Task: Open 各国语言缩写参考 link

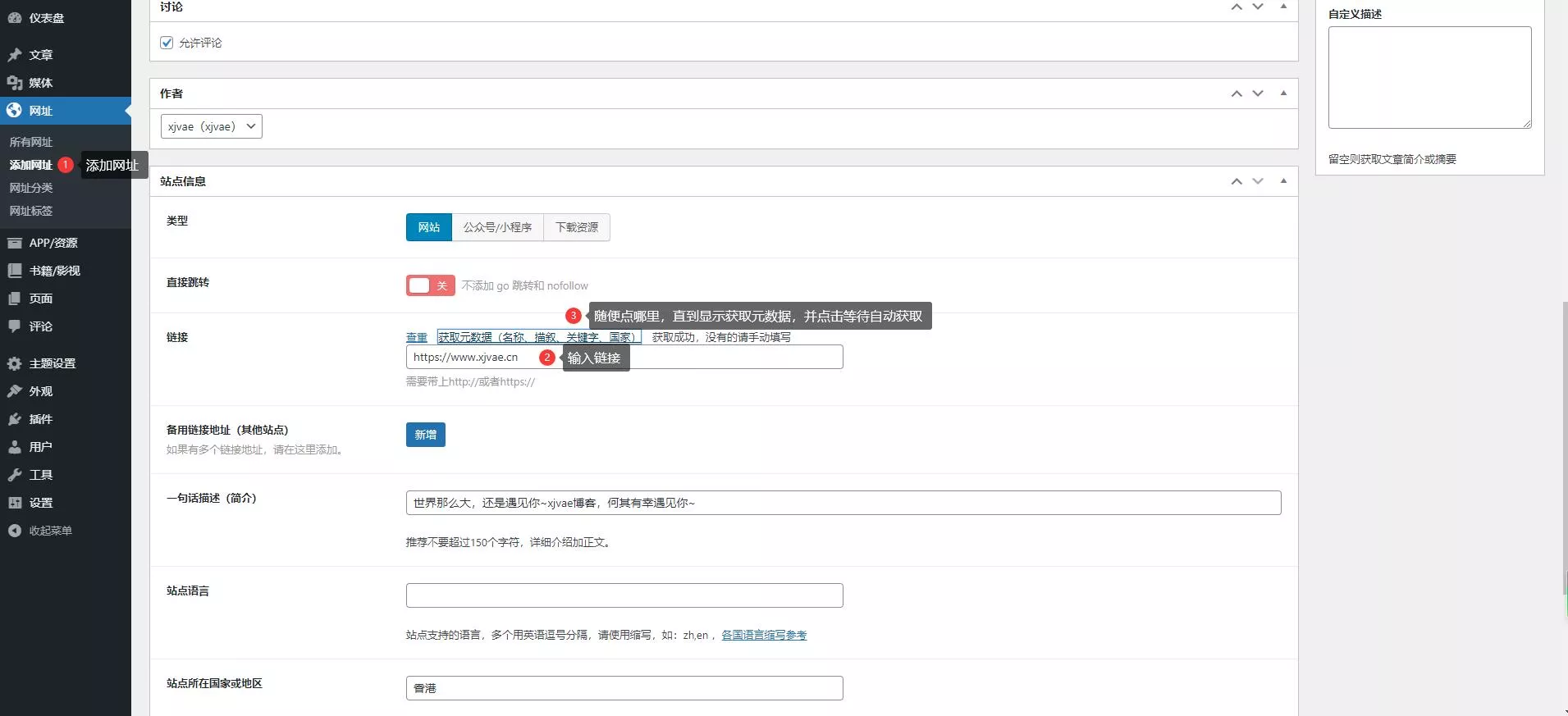Action: pos(764,635)
